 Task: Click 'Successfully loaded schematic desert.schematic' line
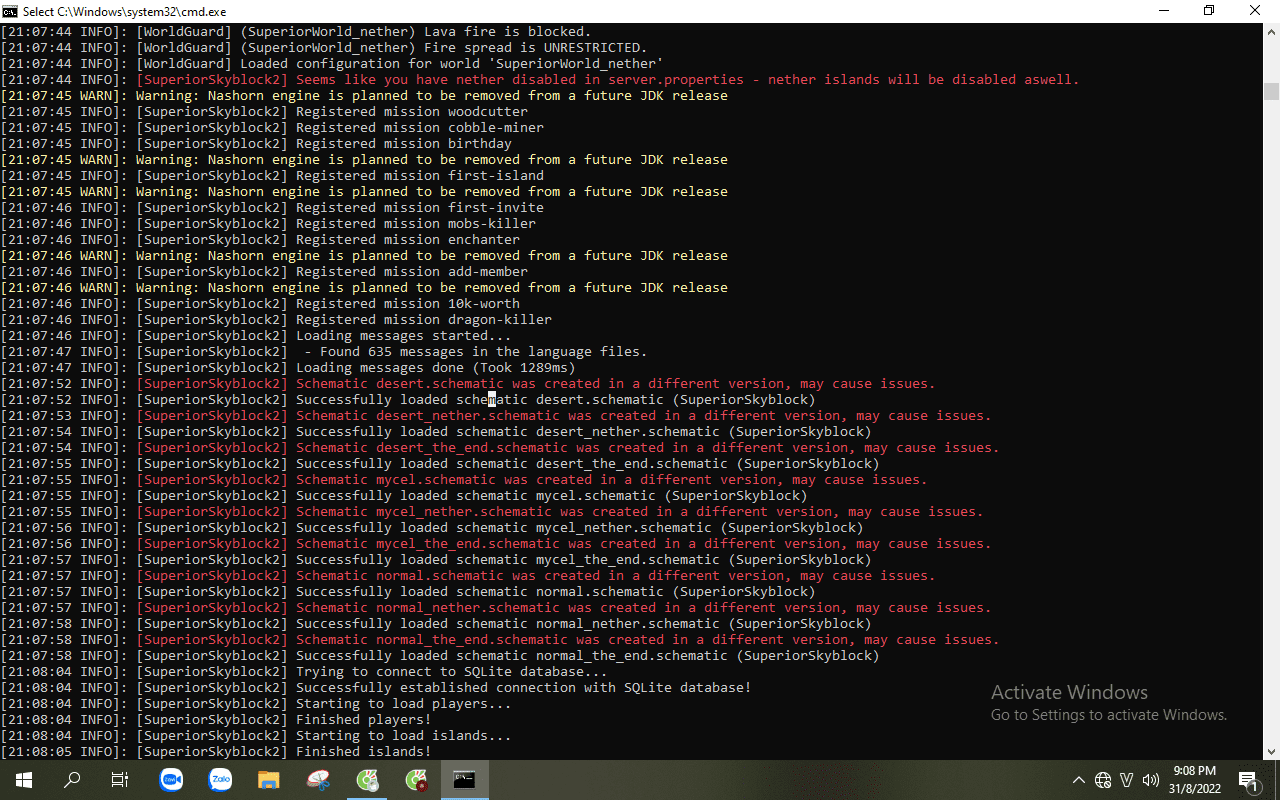[408, 400]
